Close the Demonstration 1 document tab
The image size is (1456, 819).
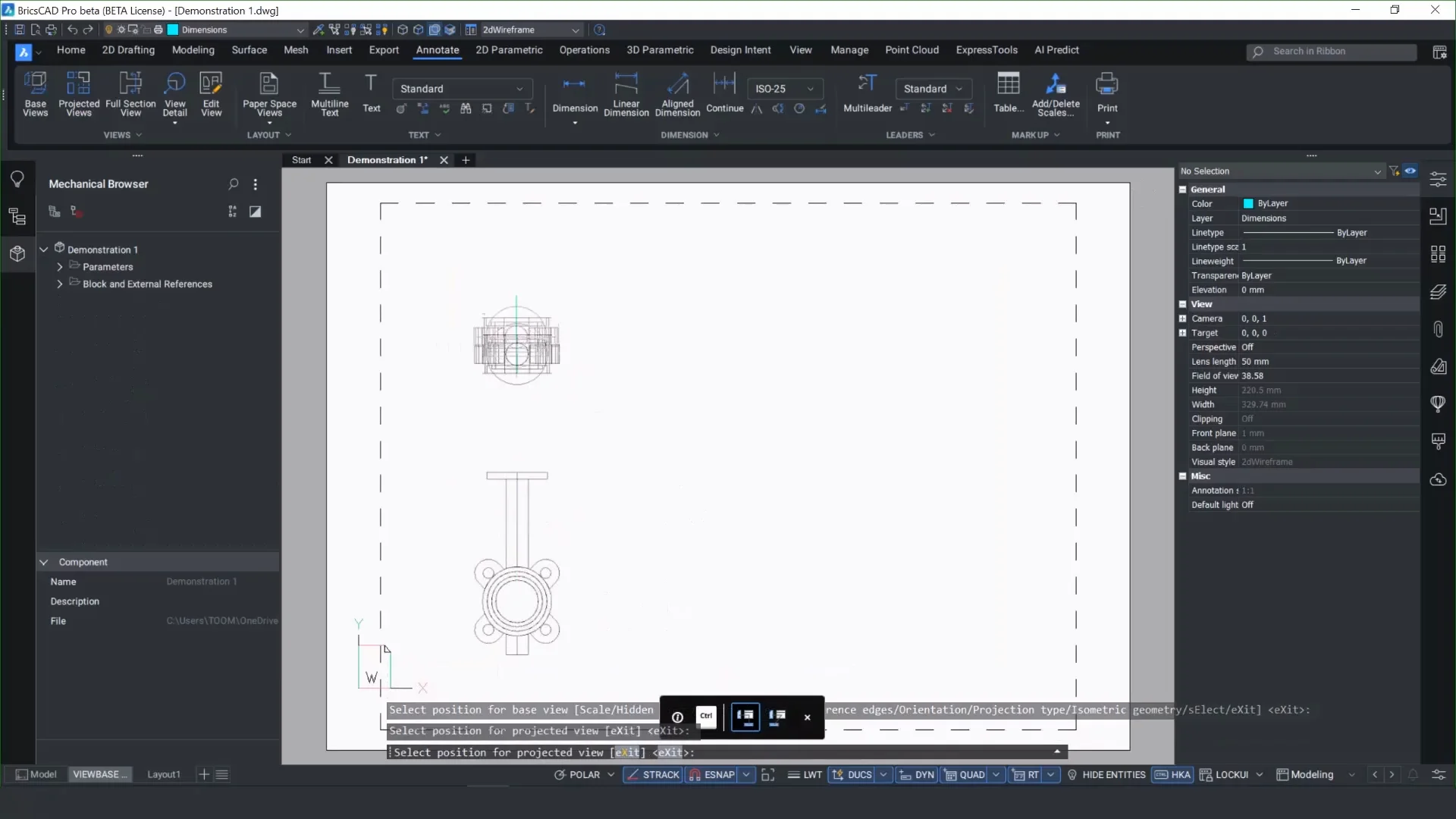444,160
